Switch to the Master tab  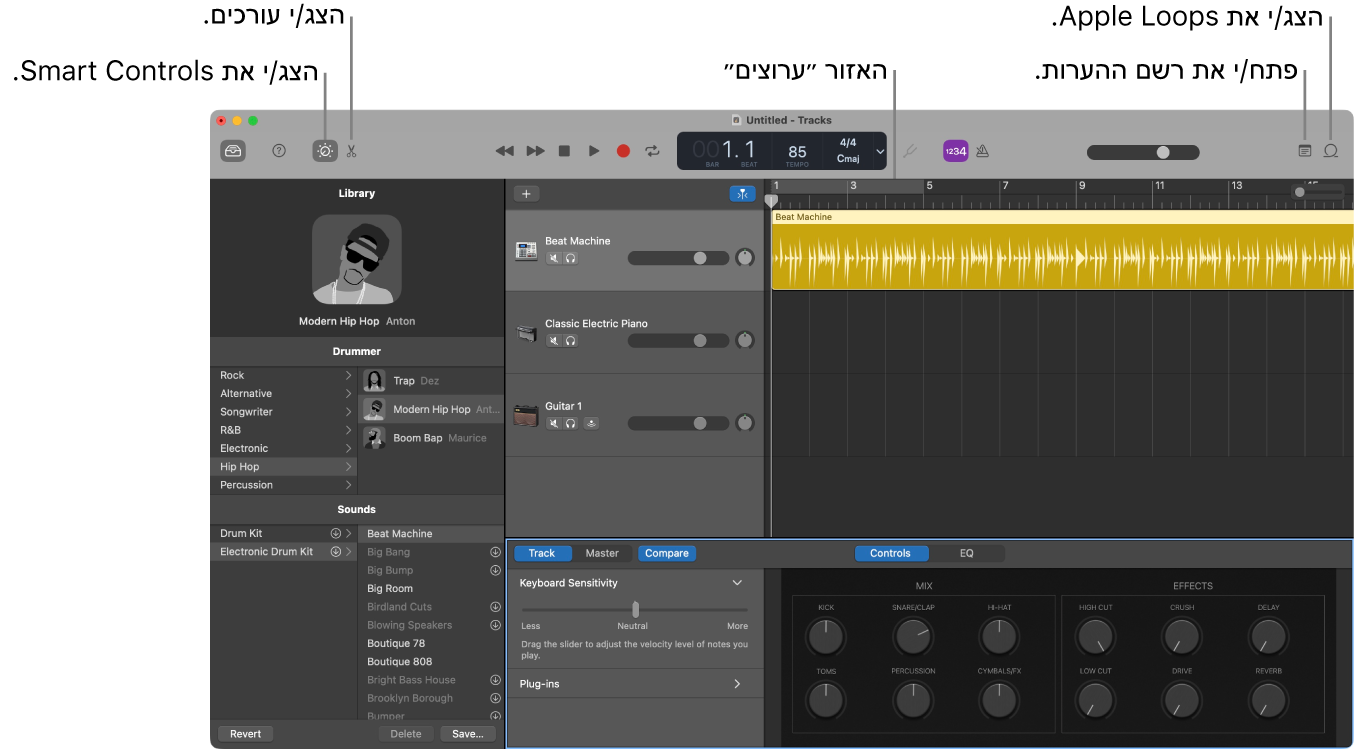[x=602, y=553]
